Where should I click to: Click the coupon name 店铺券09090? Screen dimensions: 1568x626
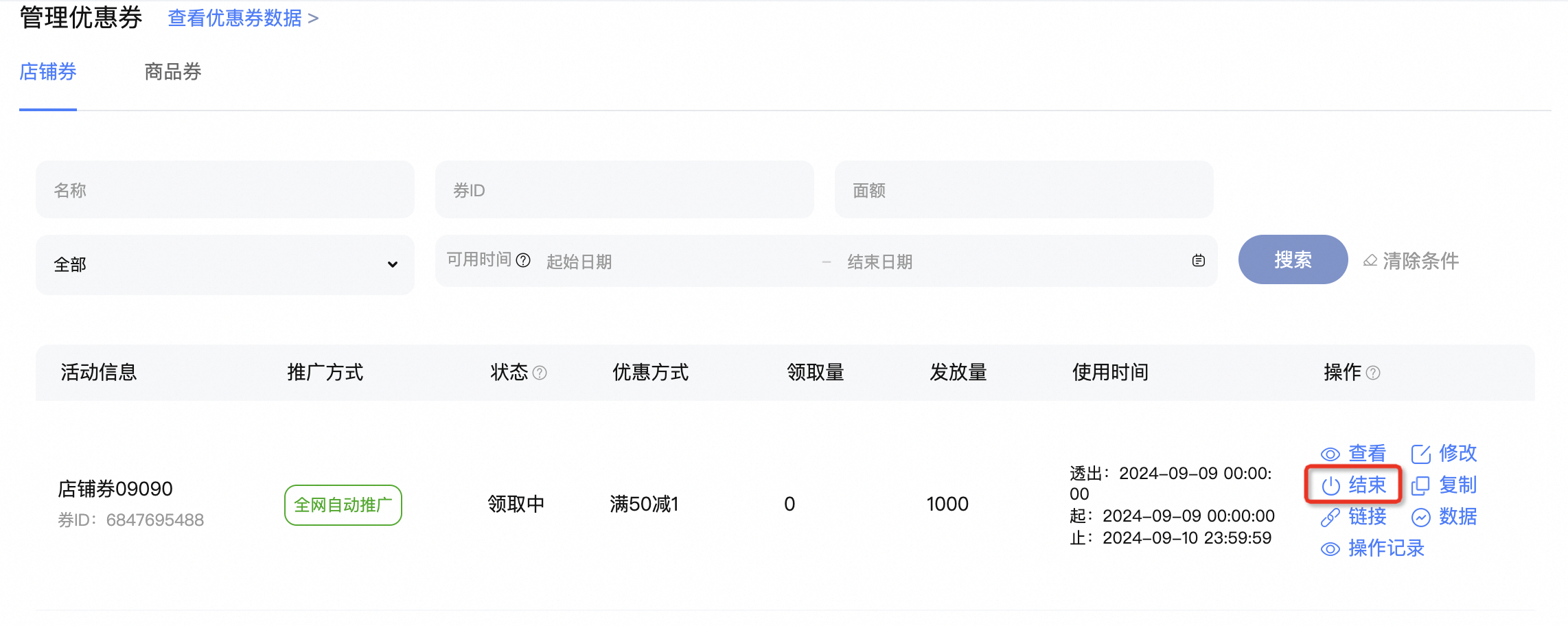click(x=115, y=489)
